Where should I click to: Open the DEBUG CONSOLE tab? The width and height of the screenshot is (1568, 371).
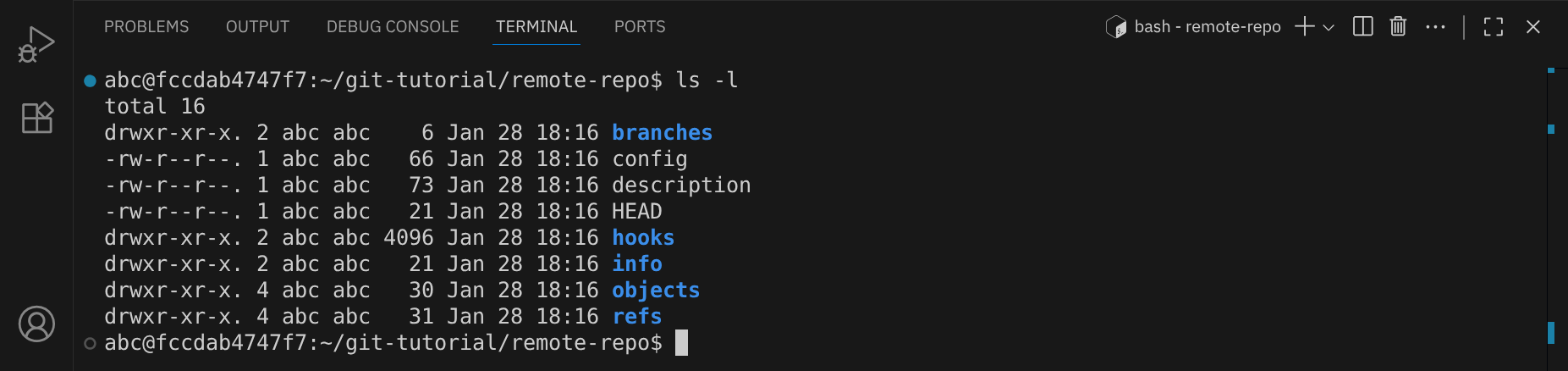click(393, 27)
